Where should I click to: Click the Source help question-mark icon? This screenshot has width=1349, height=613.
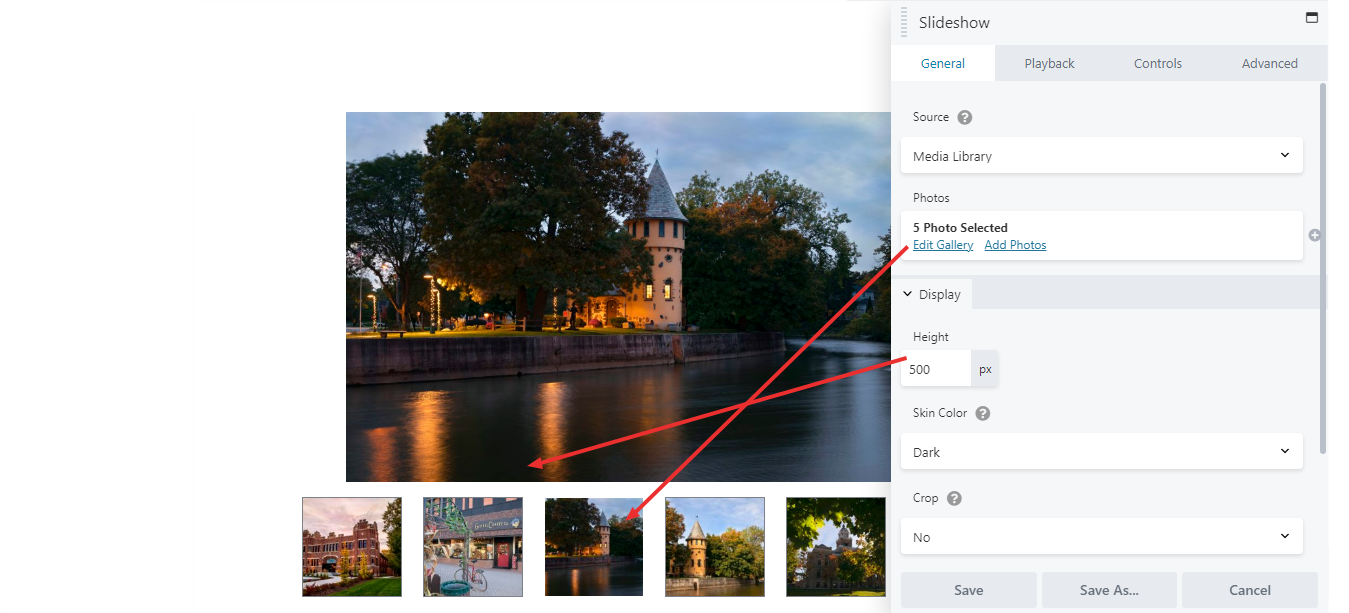(965, 117)
